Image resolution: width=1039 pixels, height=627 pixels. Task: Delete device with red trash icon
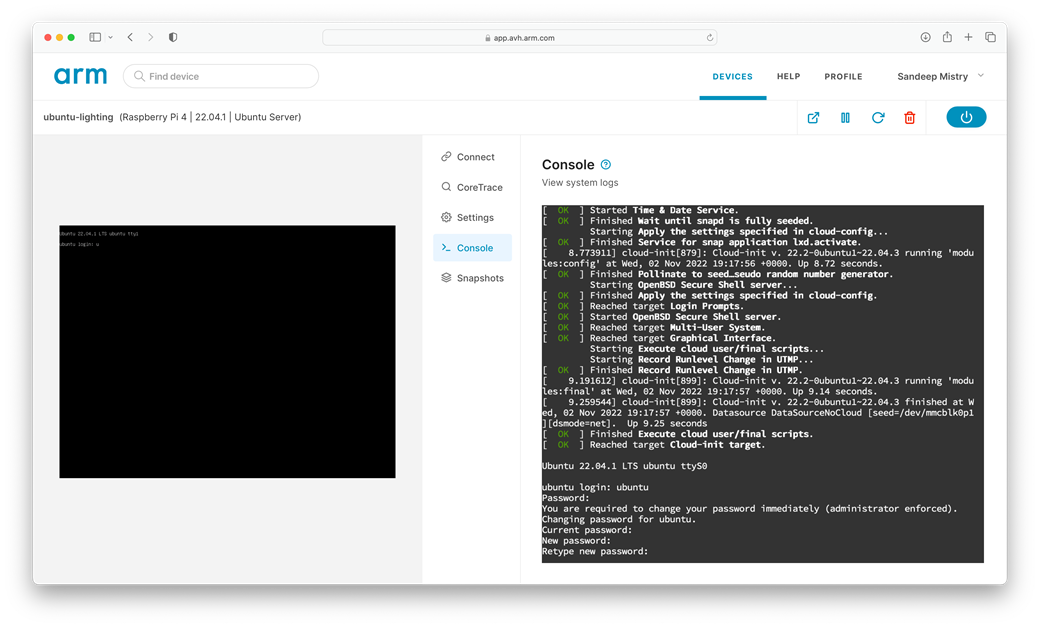(x=910, y=117)
